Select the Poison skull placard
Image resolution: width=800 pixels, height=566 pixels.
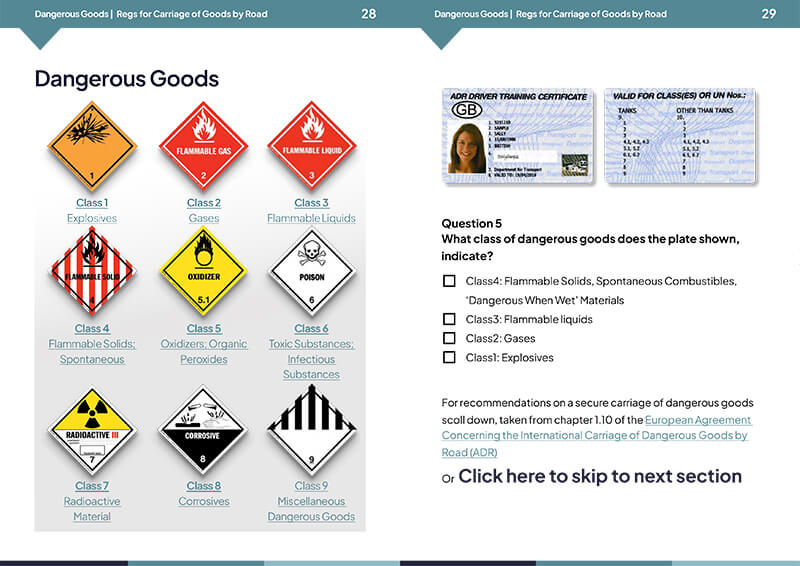[312, 271]
